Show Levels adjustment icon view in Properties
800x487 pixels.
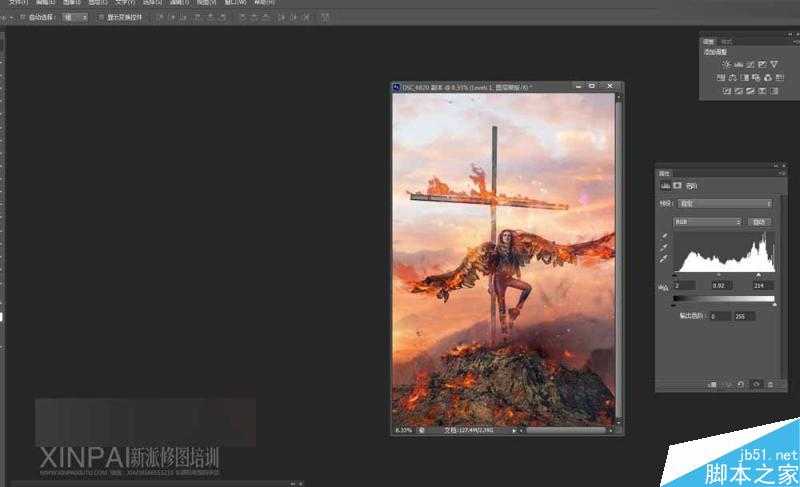[665, 186]
